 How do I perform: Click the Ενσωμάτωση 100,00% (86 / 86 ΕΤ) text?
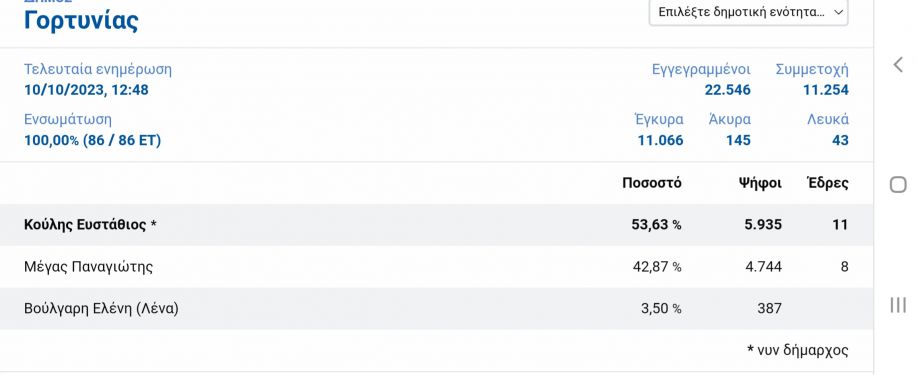93,140
